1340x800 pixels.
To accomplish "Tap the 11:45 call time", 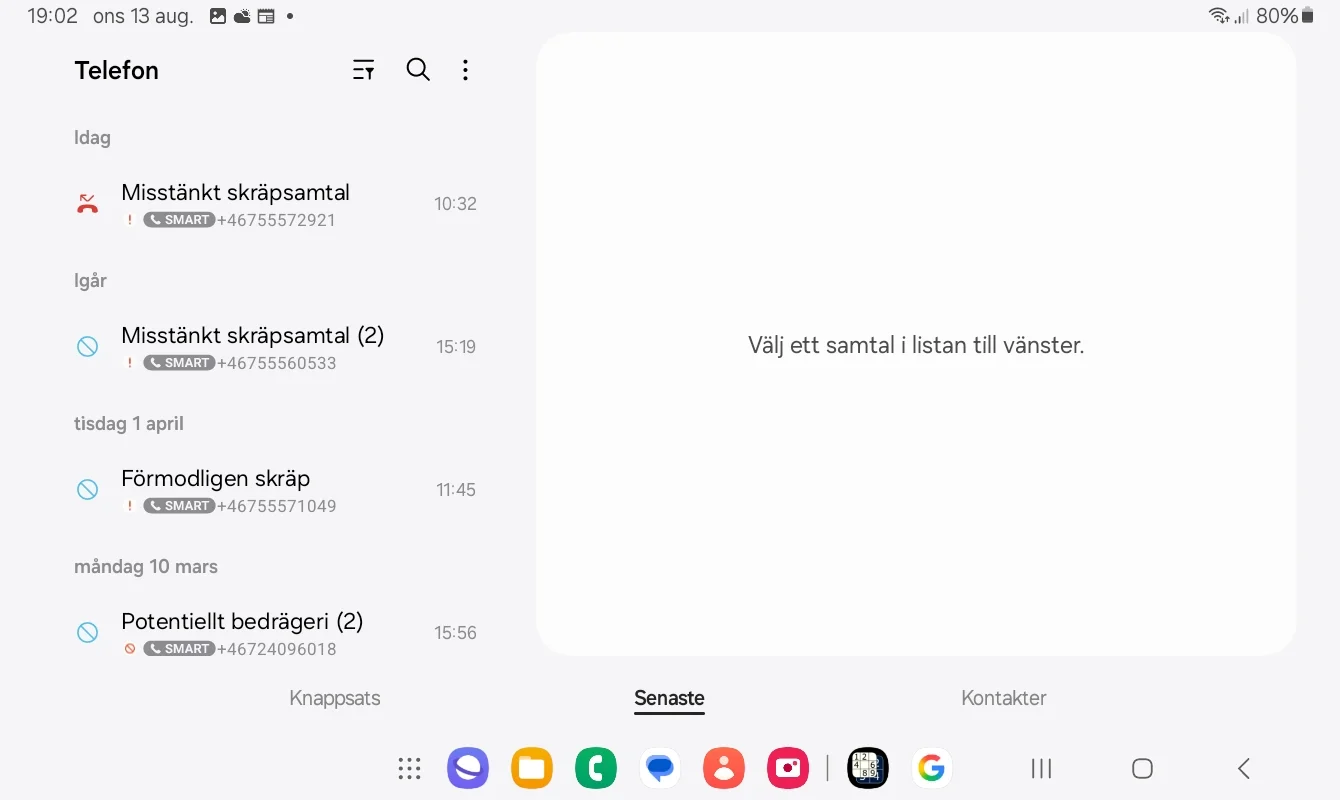I will 456,490.
